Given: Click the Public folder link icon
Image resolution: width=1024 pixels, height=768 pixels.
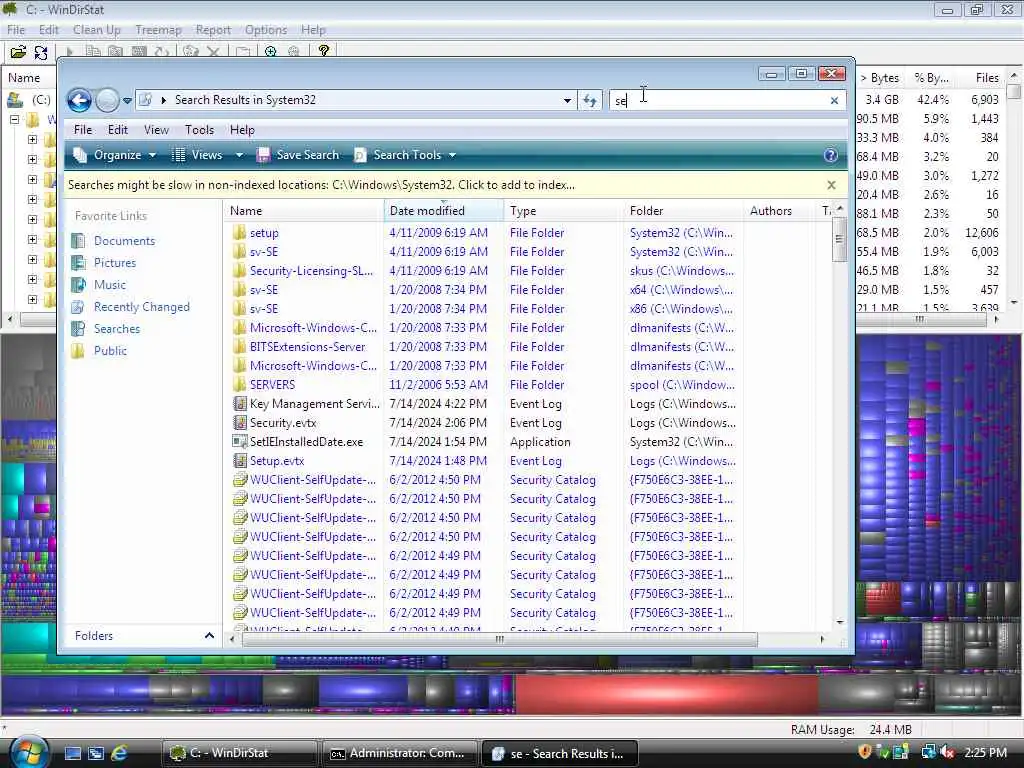Looking at the screenshot, I should [x=78, y=351].
